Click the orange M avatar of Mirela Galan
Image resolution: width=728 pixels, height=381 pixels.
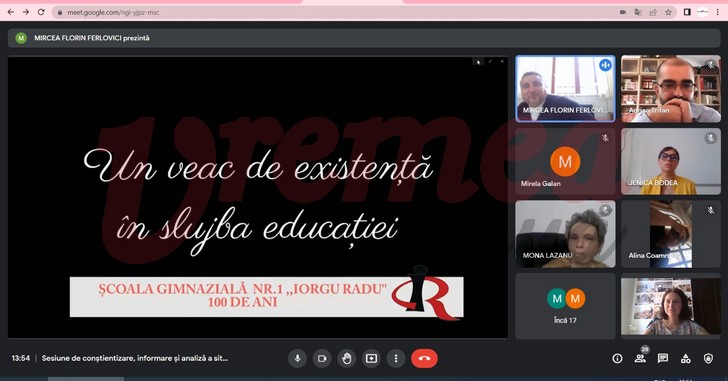[565, 161]
